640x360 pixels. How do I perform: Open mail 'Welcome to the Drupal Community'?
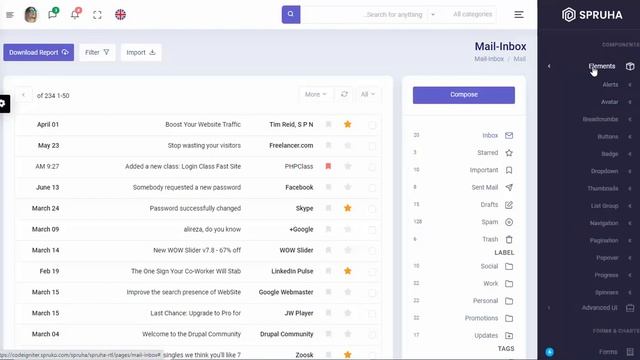[x=191, y=334]
